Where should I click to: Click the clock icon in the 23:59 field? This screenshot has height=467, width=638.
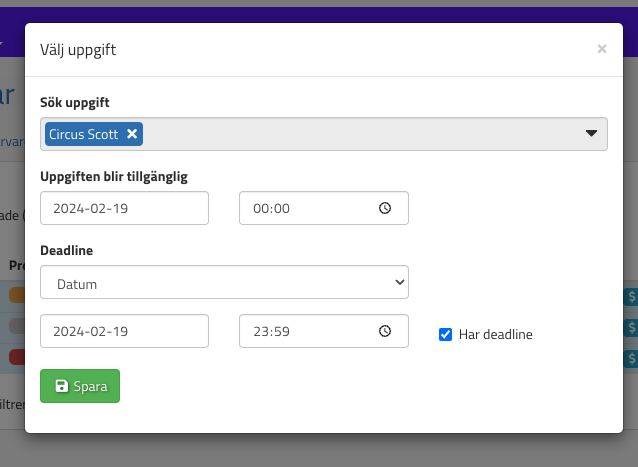click(385, 332)
